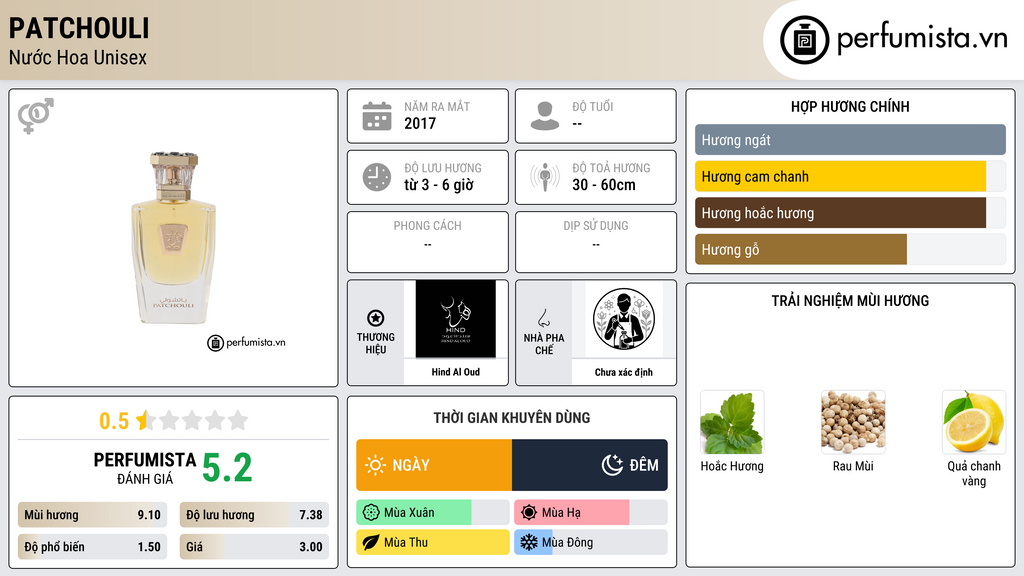Screen dimensions: 1024x576
Task: Click the Hoắc Hương note label
Action: [731, 466]
